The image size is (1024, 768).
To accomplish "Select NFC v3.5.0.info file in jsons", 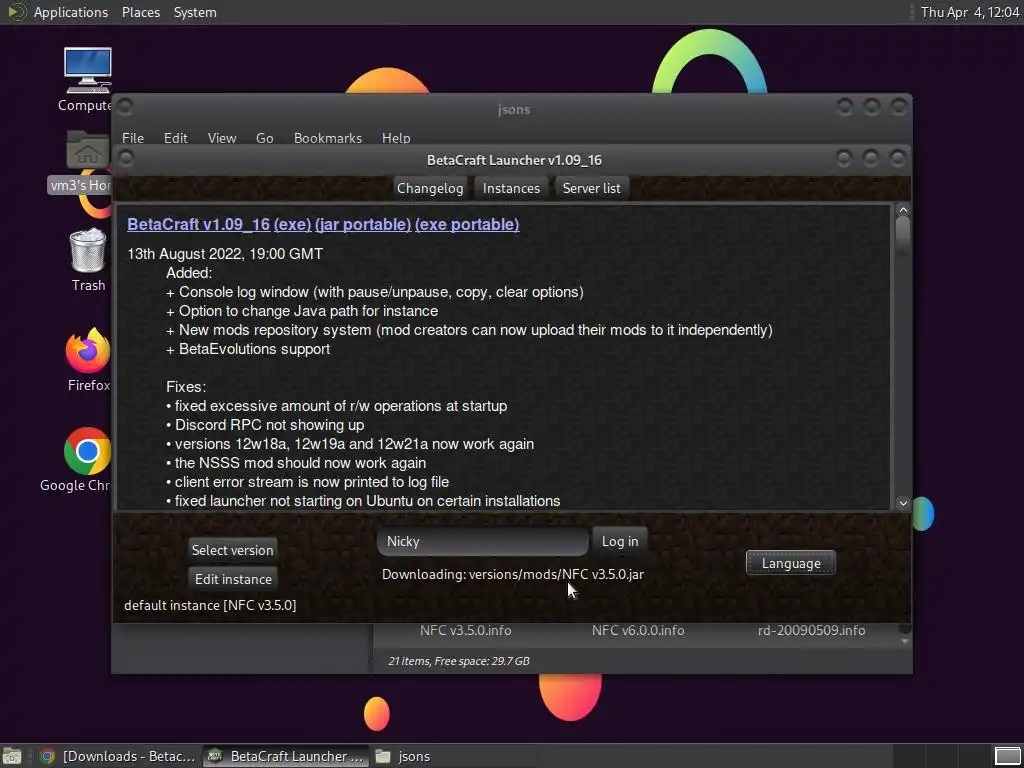I will click(x=465, y=630).
